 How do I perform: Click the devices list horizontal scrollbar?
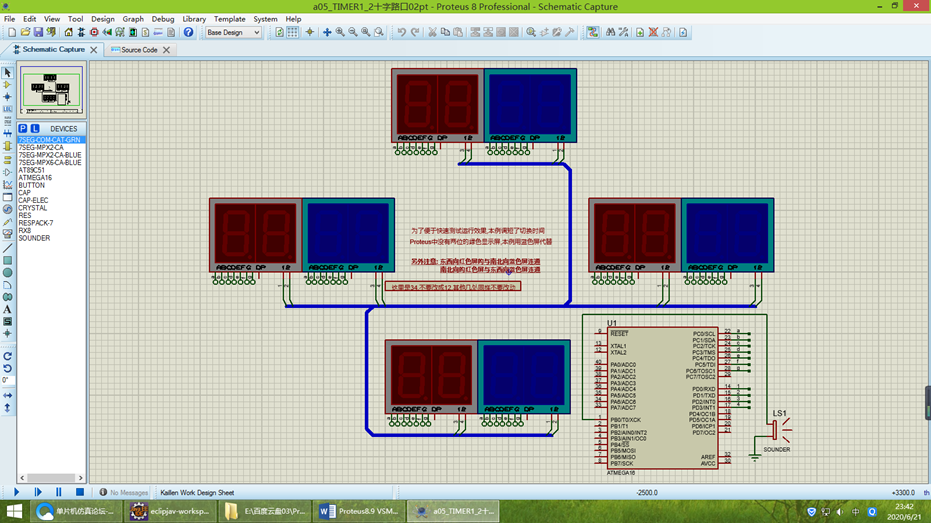(51, 478)
